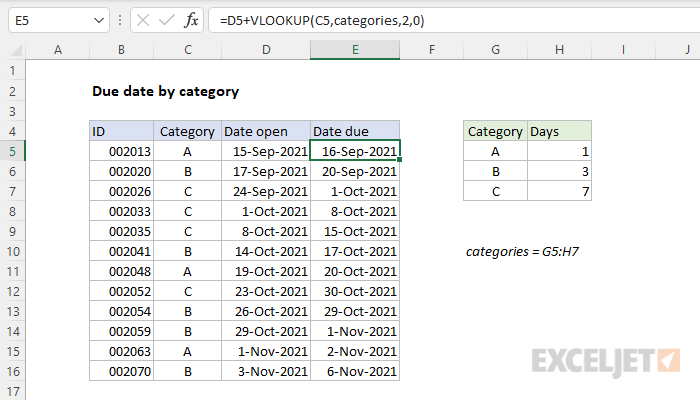Screen dimensions: 700x400
Task: Click date open cell 14-Oct-2021
Action: pos(266,251)
